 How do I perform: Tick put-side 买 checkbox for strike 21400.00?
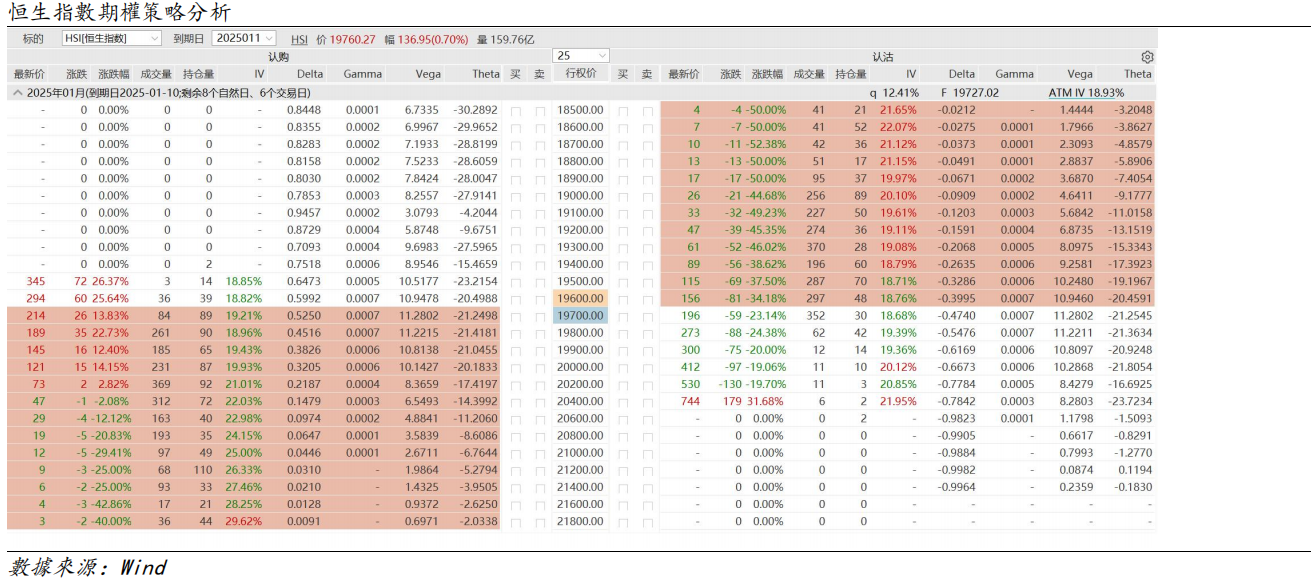coord(622,487)
